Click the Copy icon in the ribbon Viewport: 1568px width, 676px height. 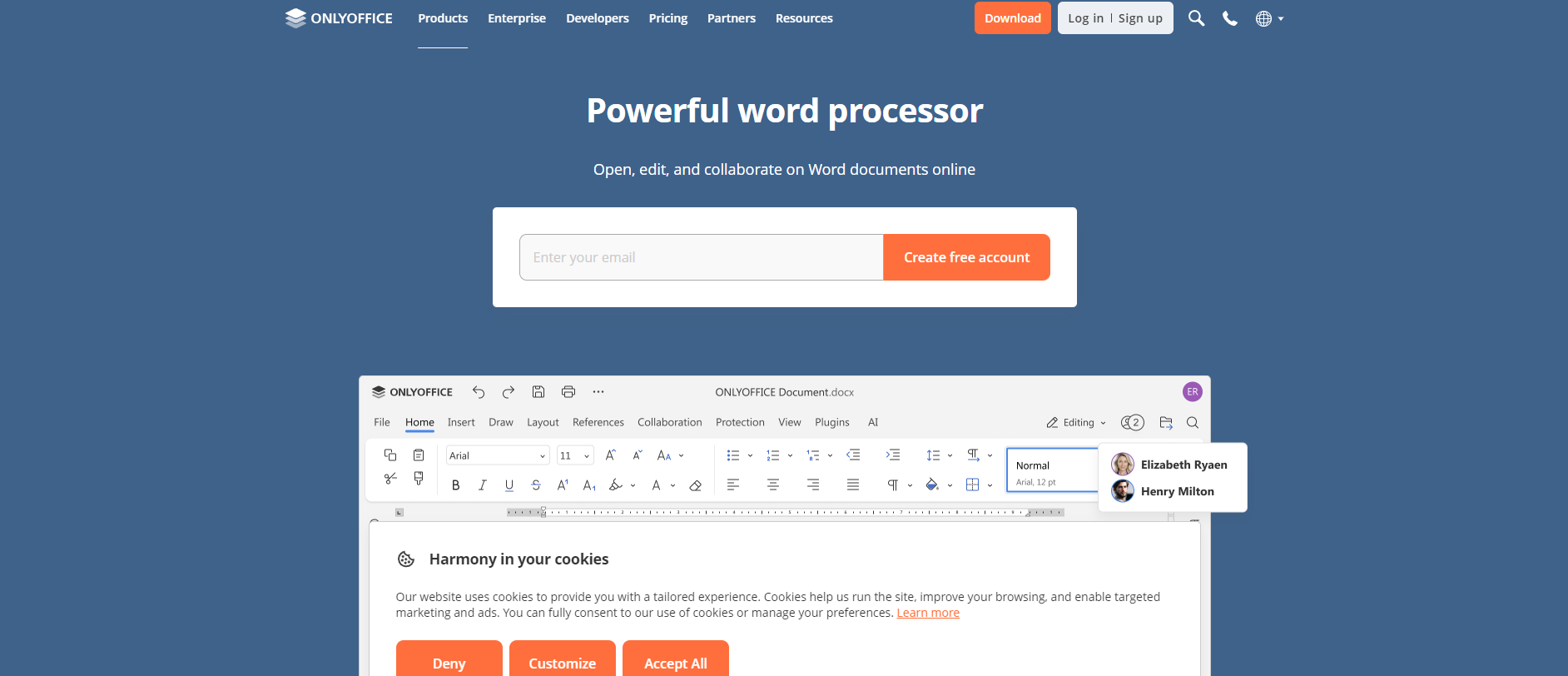point(390,455)
